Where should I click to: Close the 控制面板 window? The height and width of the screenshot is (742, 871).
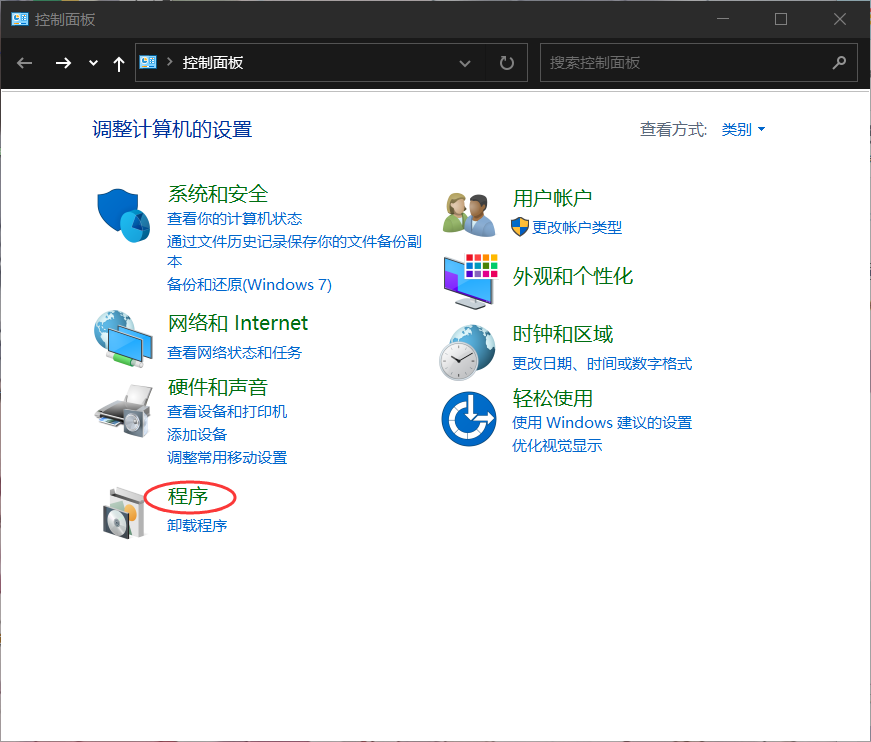(839, 19)
